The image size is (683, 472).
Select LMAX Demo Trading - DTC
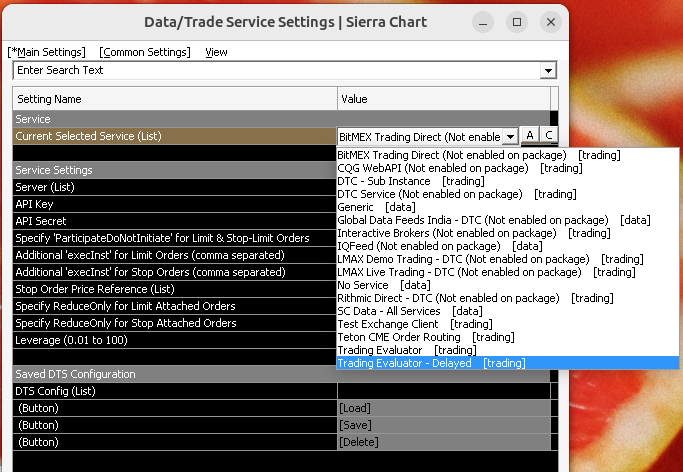pyautogui.click(x=508, y=260)
